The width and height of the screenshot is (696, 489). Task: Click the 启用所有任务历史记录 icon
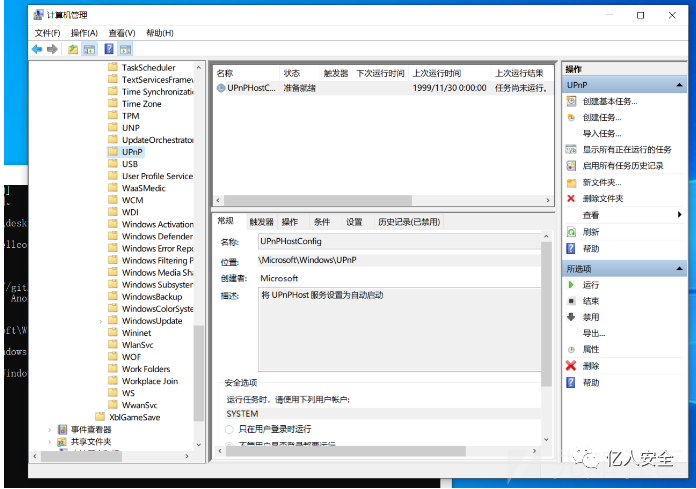coord(571,166)
